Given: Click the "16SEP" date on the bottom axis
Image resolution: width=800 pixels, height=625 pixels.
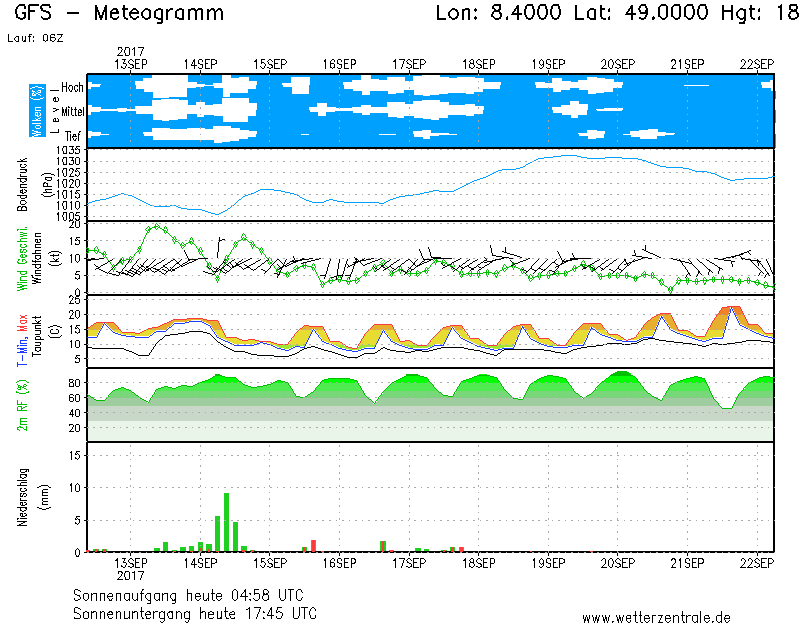Looking at the screenshot, I should tap(339, 563).
